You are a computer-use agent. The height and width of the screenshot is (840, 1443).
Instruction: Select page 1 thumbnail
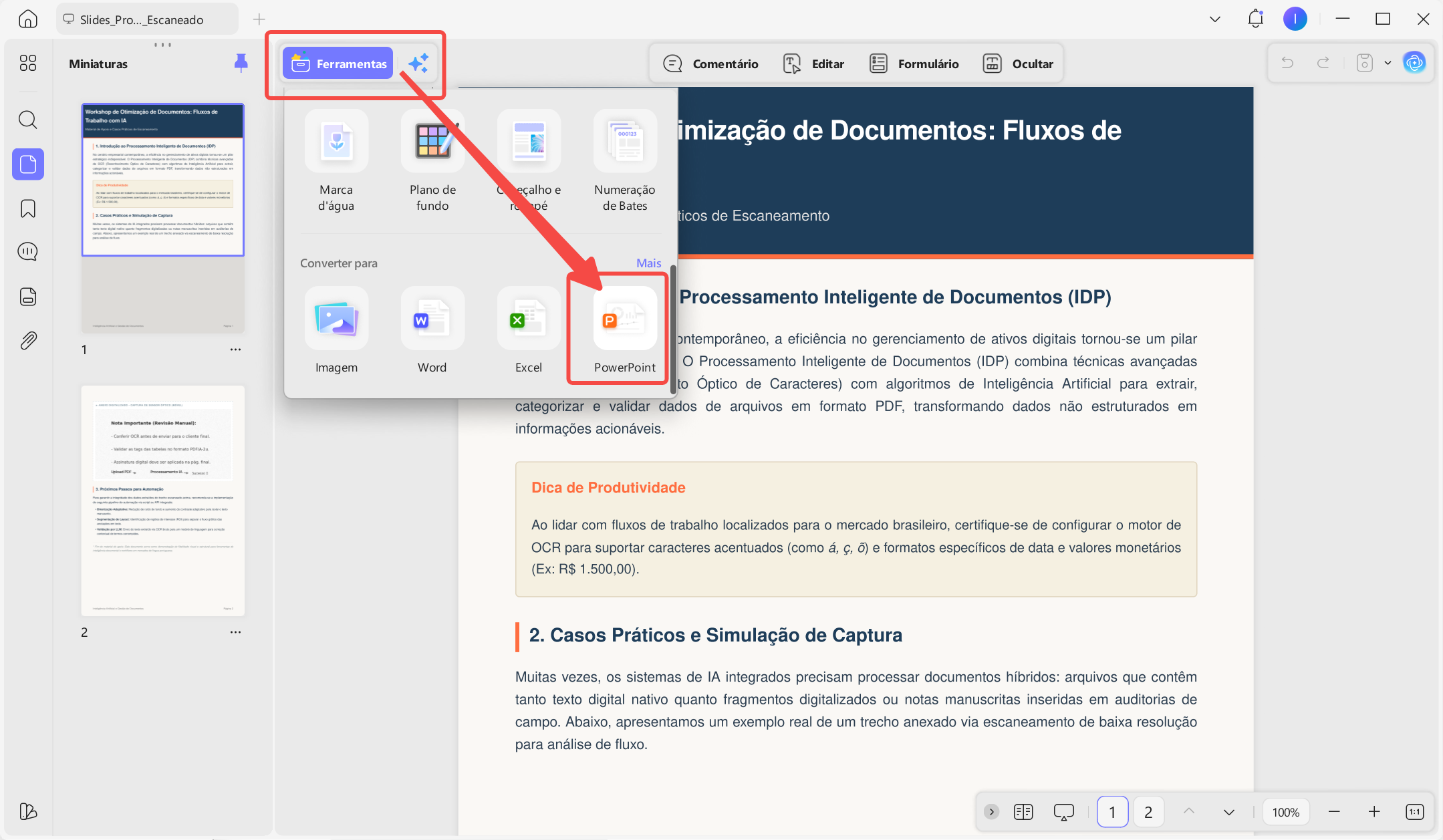[x=163, y=218]
